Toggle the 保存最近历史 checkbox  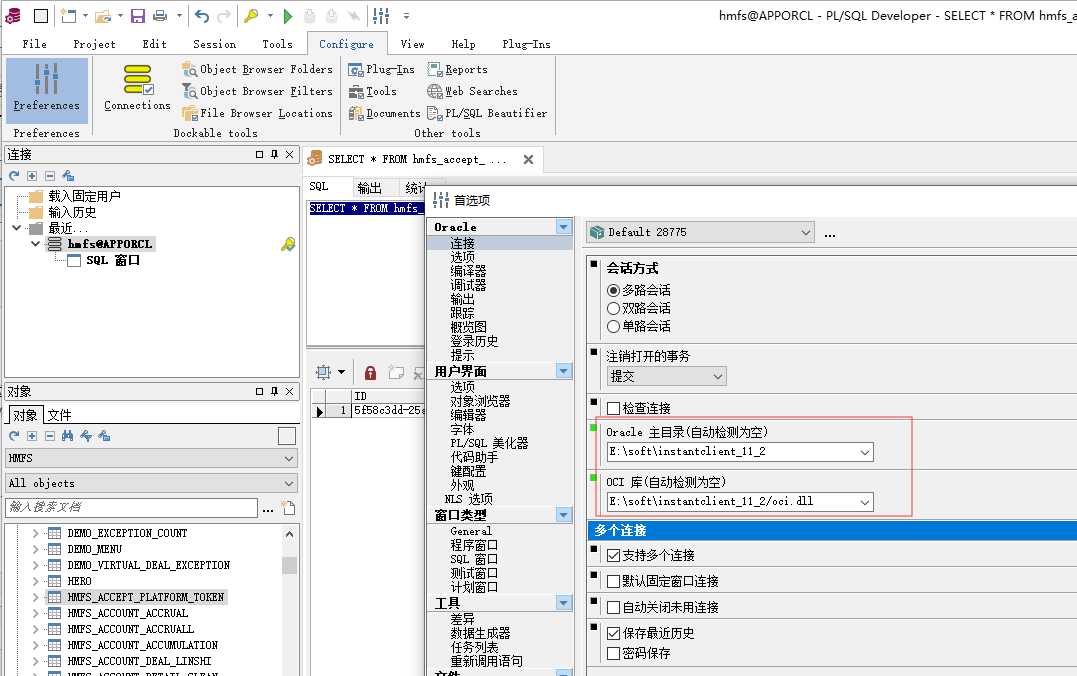pos(613,633)
